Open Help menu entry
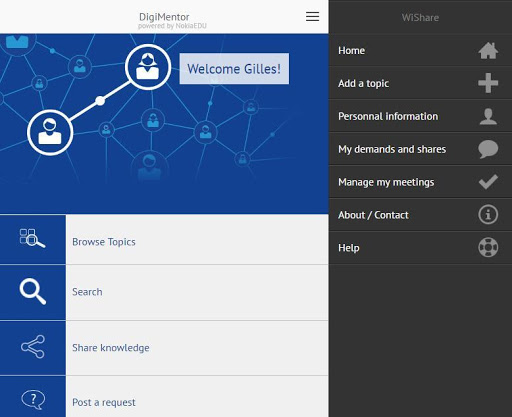Image resolution: width=512 pixels, height=417 pixels. point(420,248)
